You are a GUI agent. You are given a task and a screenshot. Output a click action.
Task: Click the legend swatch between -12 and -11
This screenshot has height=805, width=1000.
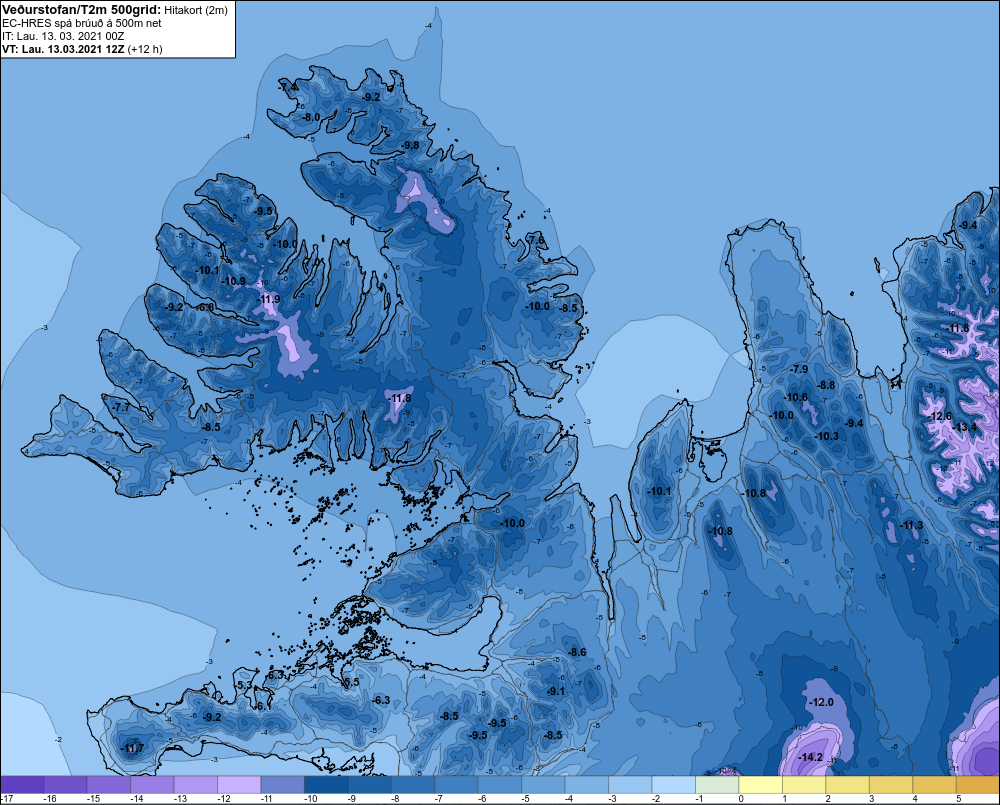point(239,785)
